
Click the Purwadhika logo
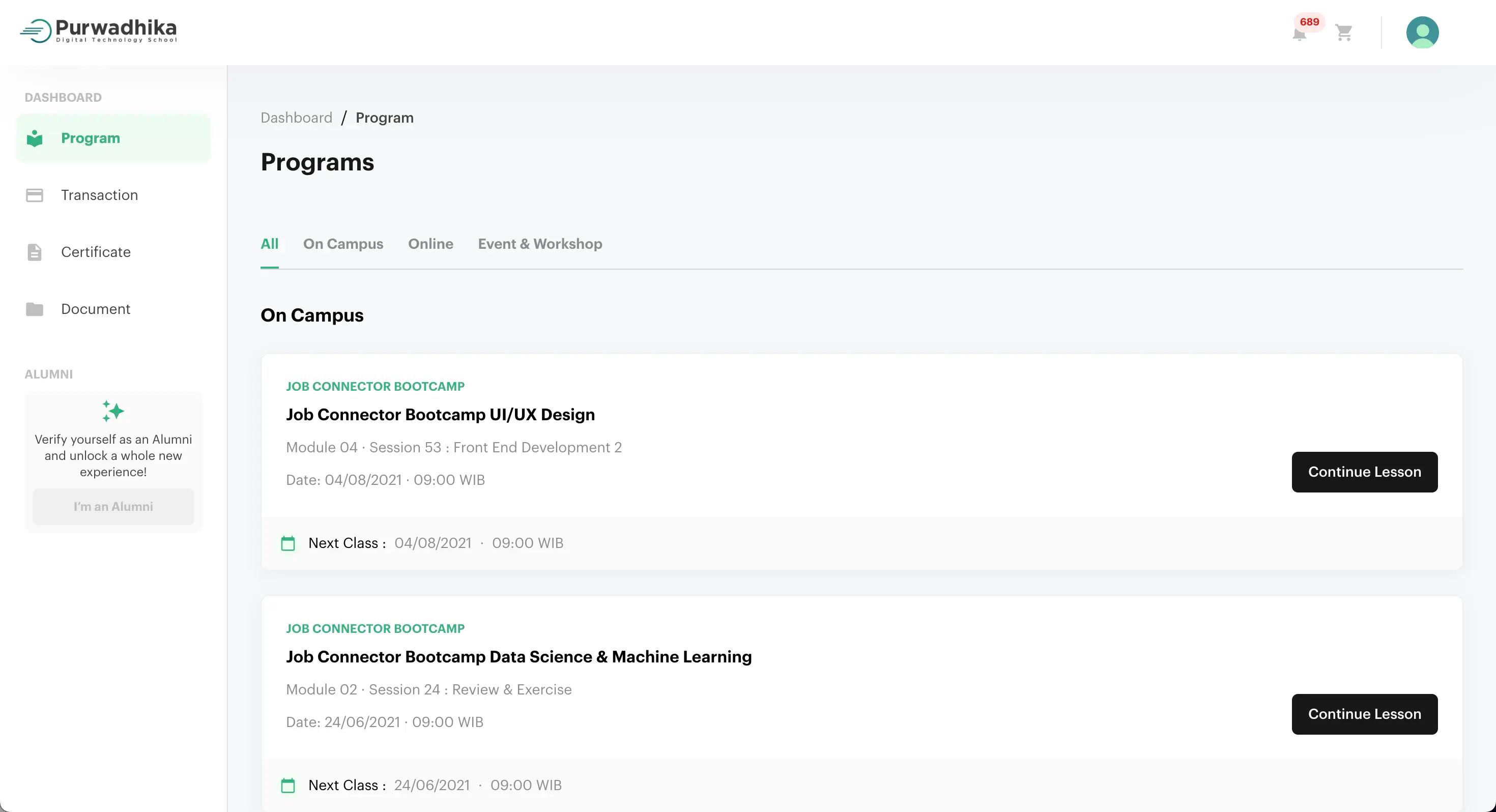point(99,30)
